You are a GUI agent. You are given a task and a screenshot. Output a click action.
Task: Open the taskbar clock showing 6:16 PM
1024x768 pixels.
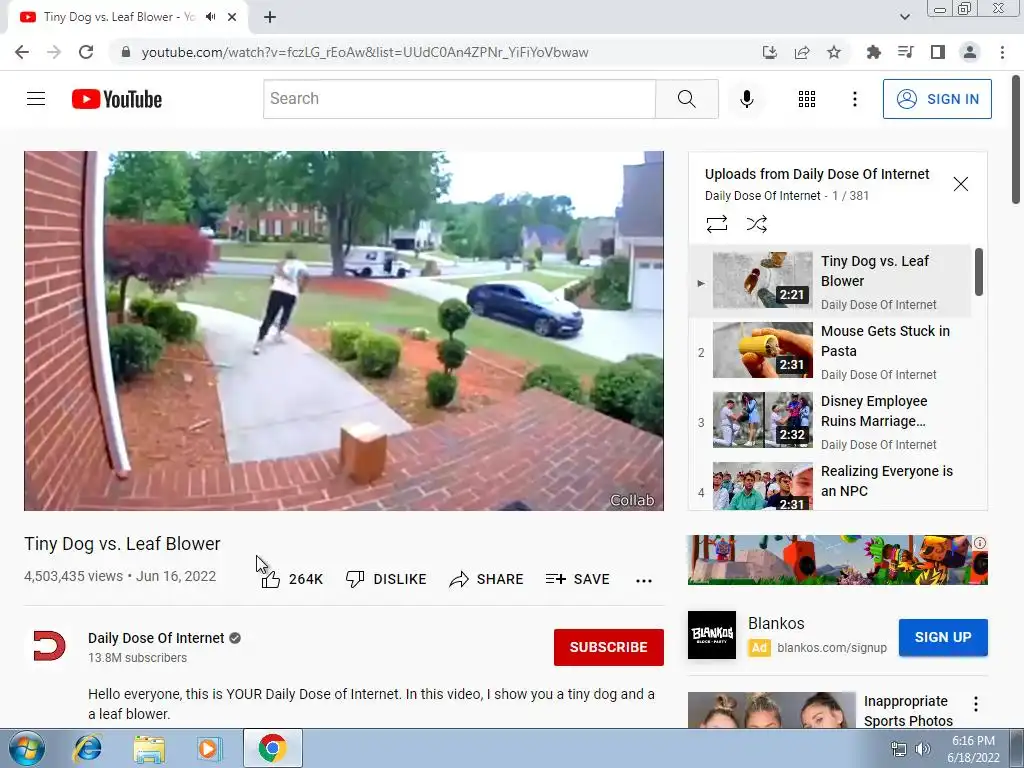[x=973, y=749]
